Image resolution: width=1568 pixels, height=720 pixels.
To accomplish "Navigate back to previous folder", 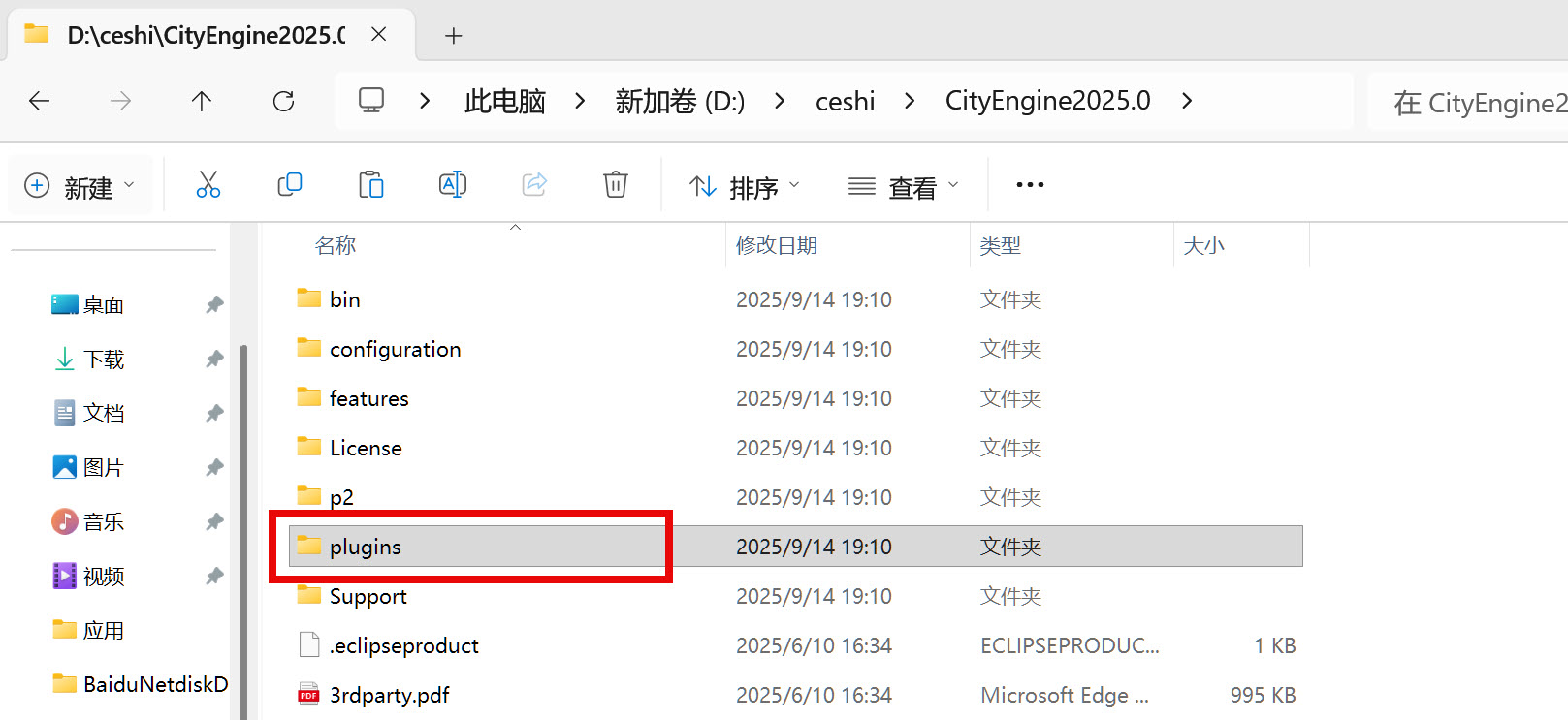I will [x=40, y=101].
